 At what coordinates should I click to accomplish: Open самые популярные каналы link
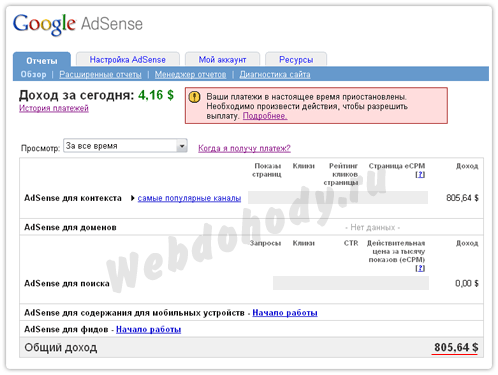(x=189, y=198)
